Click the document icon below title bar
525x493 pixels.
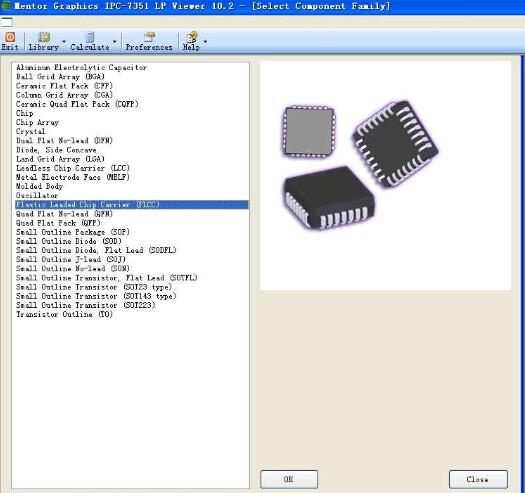(x=6, y=22)
